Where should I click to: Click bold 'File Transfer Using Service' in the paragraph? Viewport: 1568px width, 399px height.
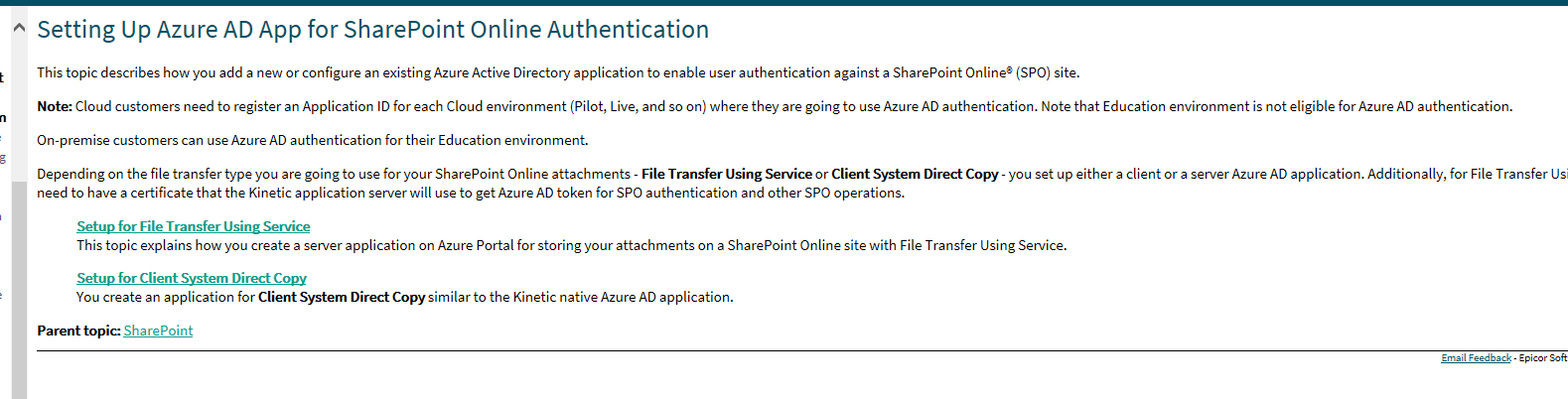[x=727, y=174]
